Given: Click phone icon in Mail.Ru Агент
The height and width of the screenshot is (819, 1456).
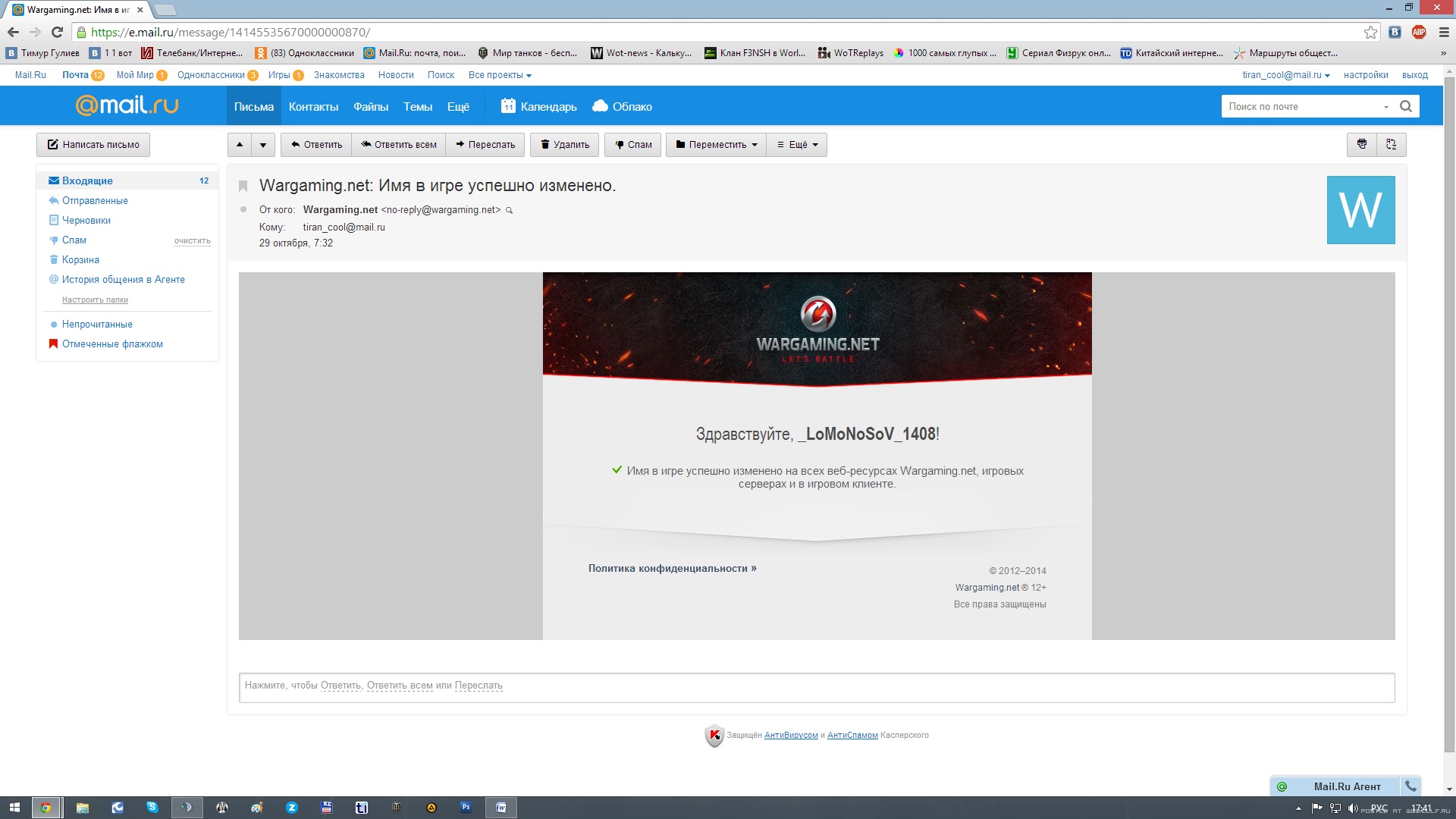Looking at the screenshot, I should point(1410,786).
